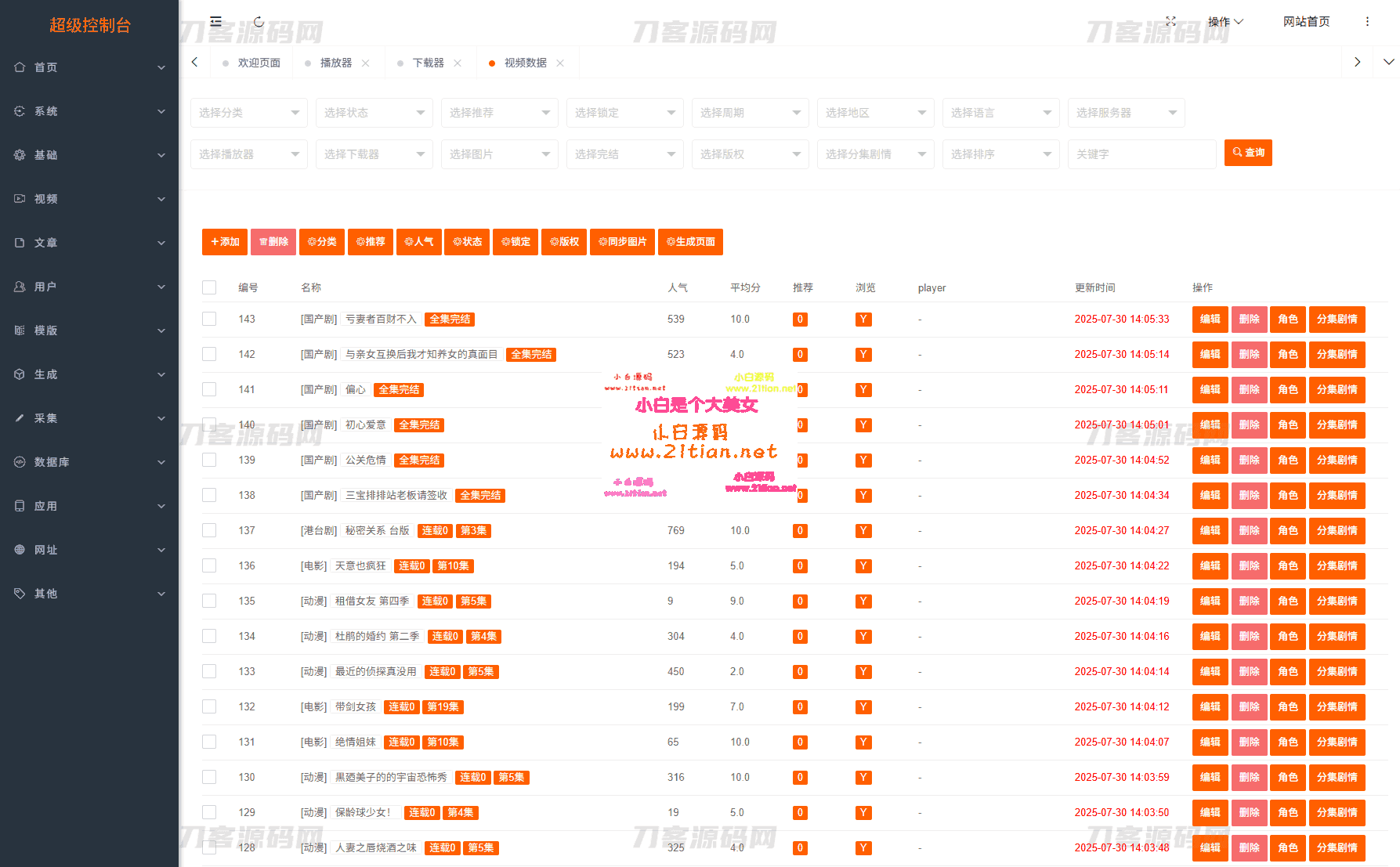Click the 数据库 sidebar icon
The width and height of the screenshot is (1400, 867).
point(20,462)
